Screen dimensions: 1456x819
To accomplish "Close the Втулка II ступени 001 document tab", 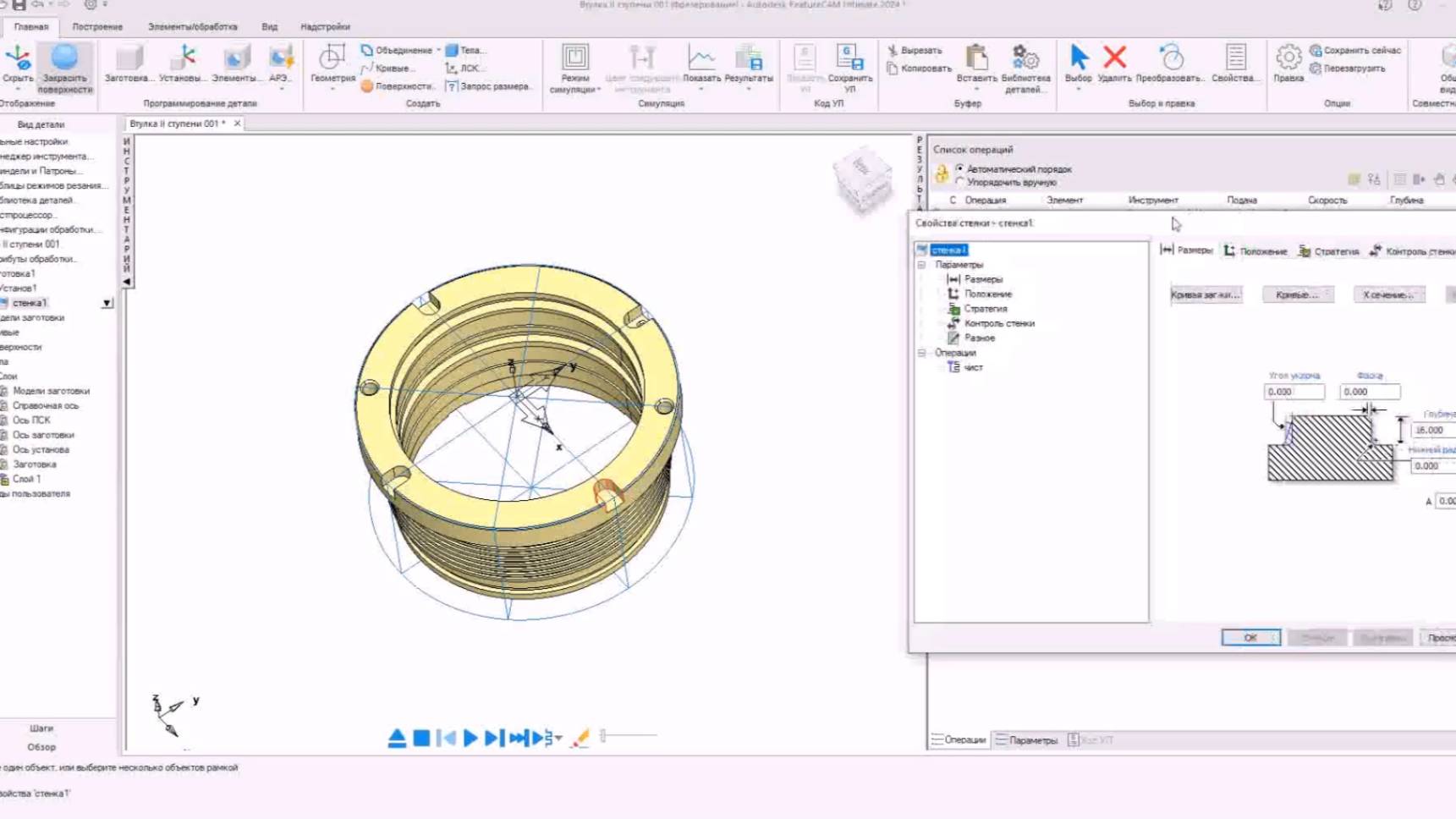I will click(x=237, y=124).
